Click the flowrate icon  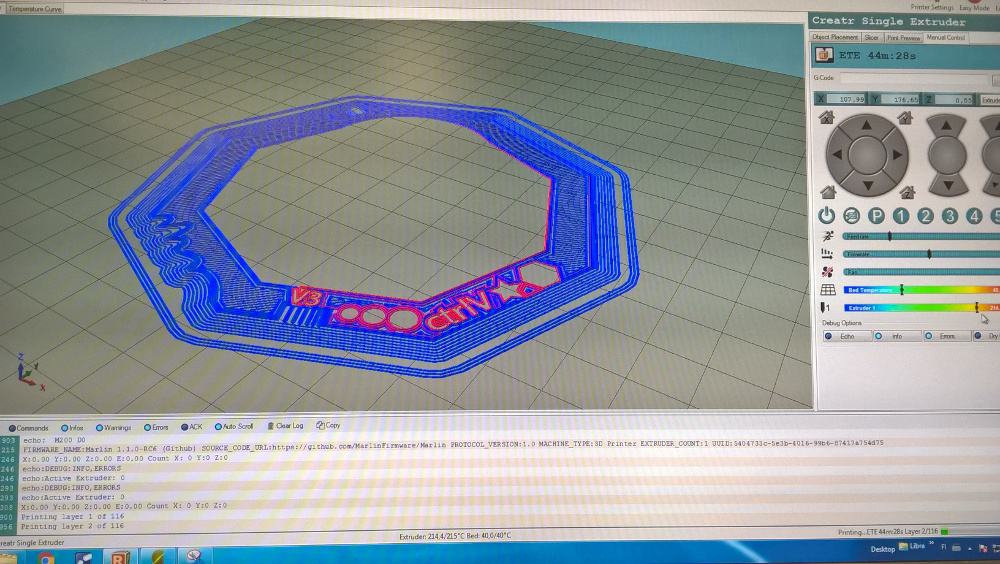(827, 254)
